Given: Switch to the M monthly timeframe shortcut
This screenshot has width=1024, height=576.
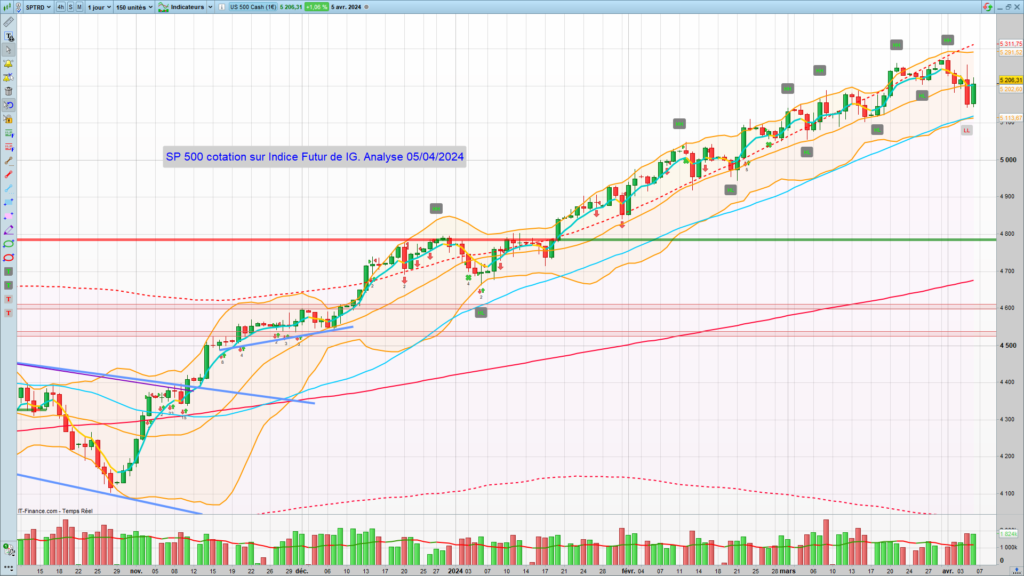Looking at the screenshot, I should point(79,7).
